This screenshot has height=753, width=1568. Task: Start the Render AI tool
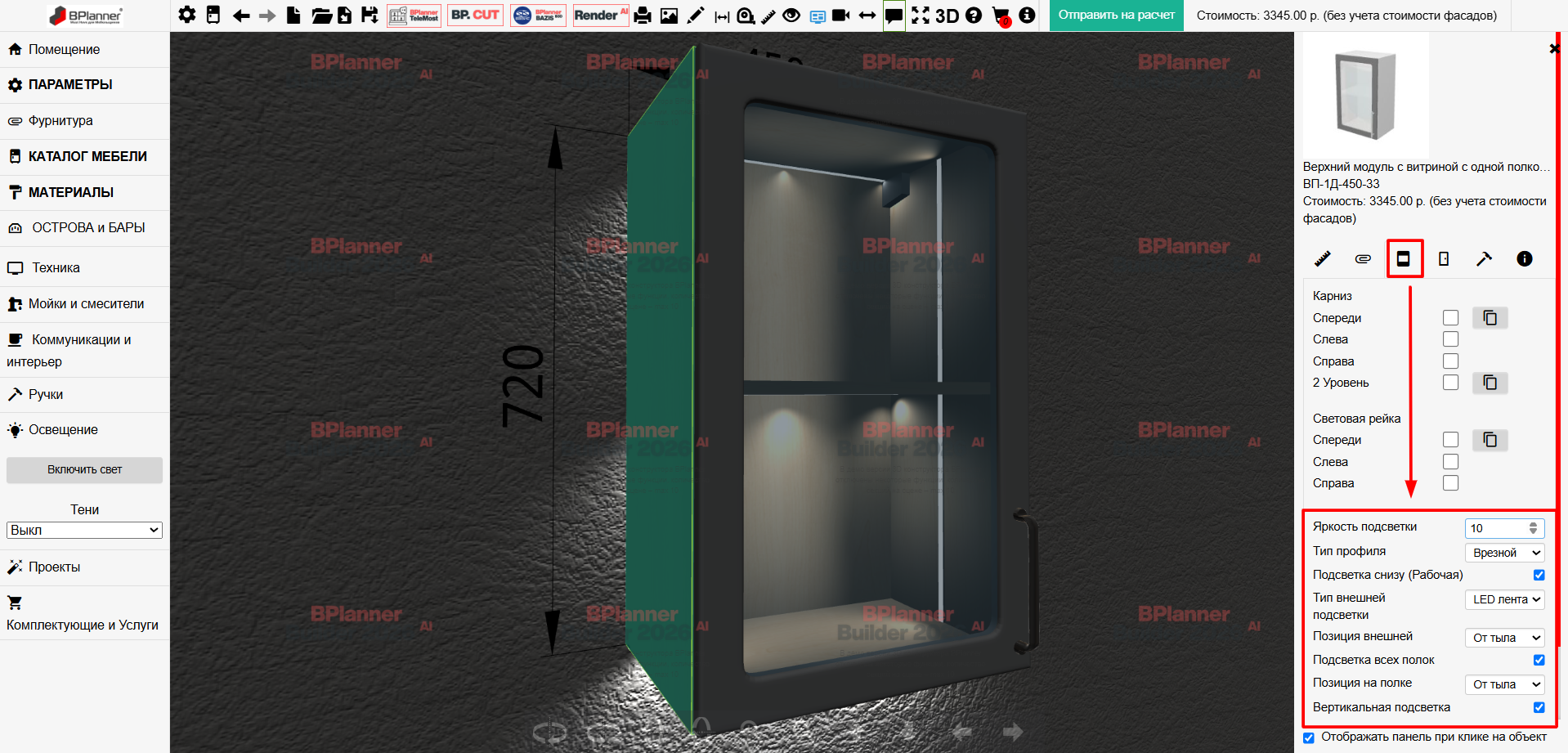(601, 16)
